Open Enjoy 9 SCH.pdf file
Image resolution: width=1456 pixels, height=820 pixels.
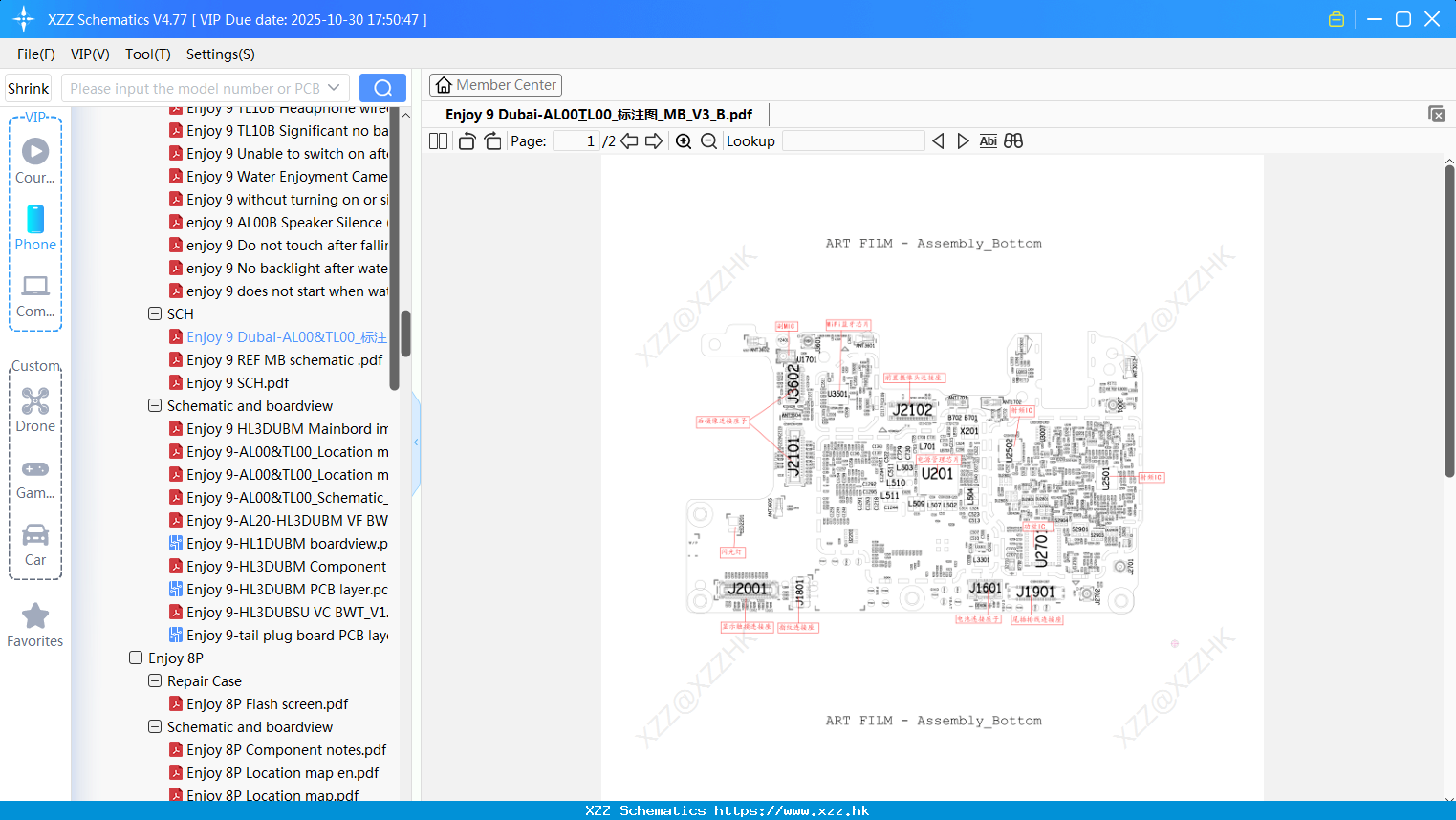[x=237, y=383]
